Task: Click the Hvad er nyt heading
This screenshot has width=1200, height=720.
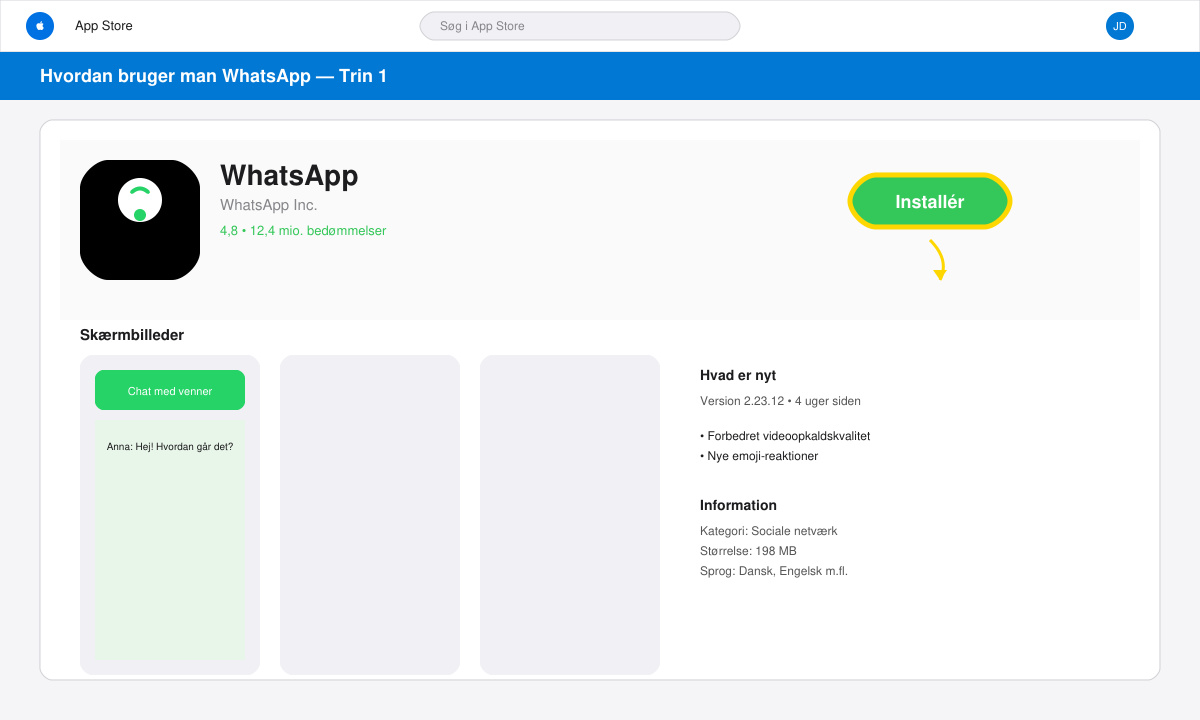Action: point(738,376)
